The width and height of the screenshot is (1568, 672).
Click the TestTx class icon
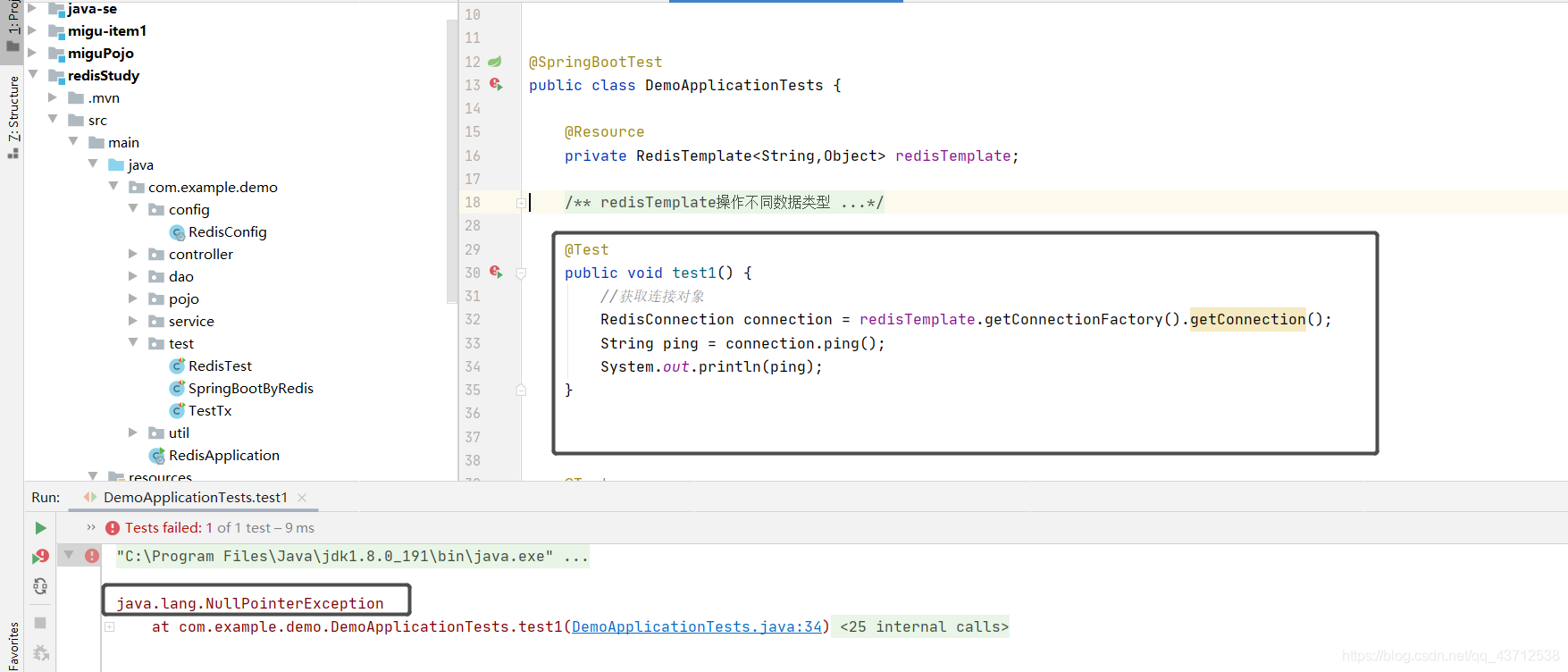tap(177, 411)
